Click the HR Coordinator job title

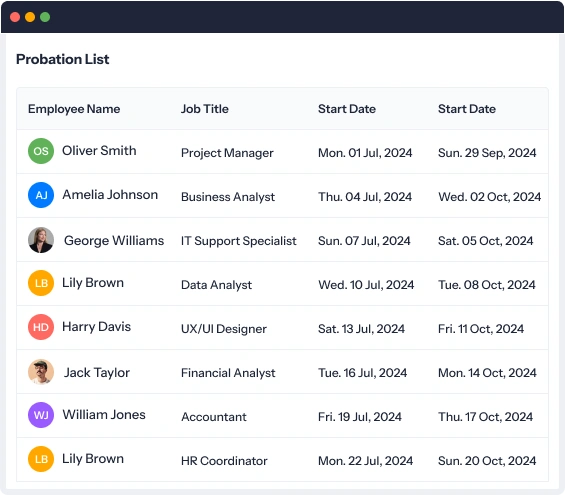pos(224,461)
